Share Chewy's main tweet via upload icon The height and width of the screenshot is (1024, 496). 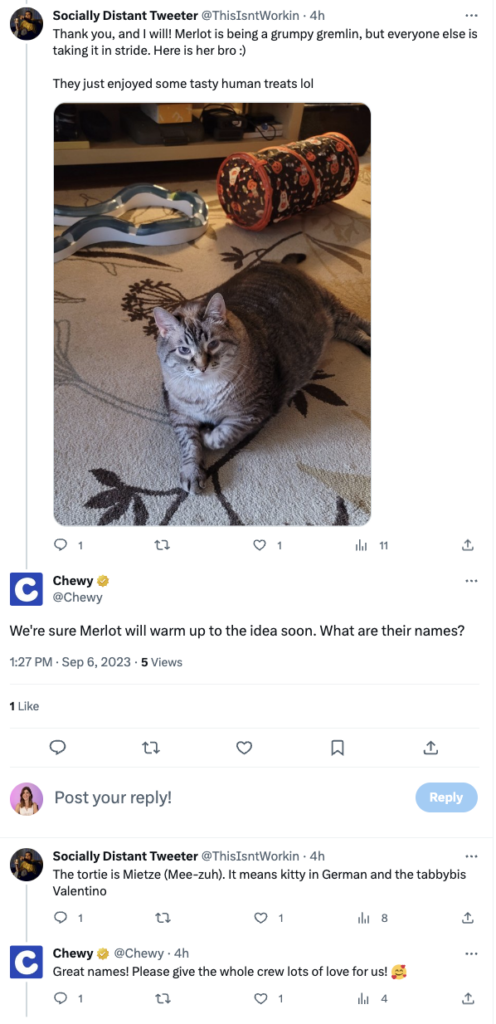431,747
